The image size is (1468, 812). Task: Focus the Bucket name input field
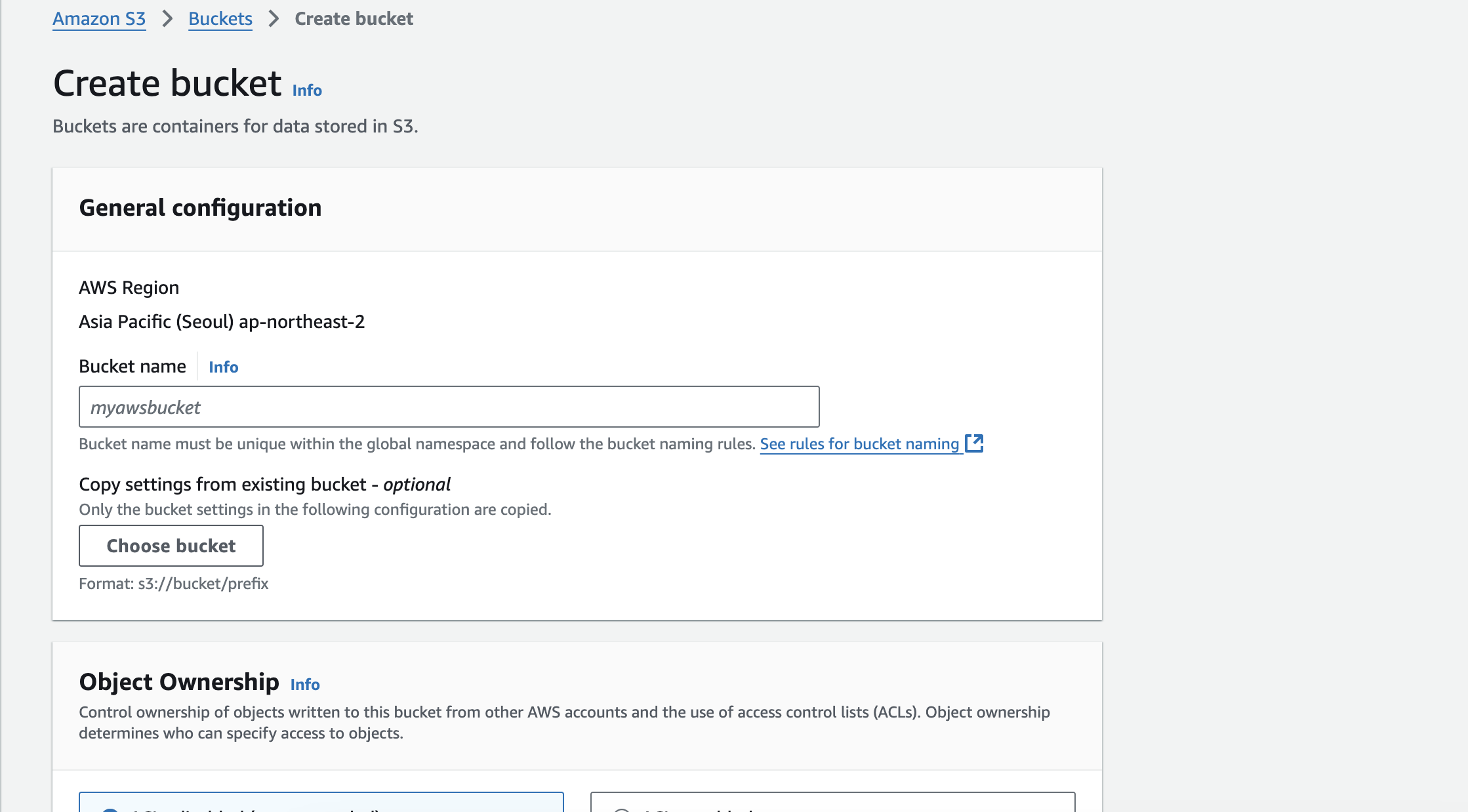[449, 407]
